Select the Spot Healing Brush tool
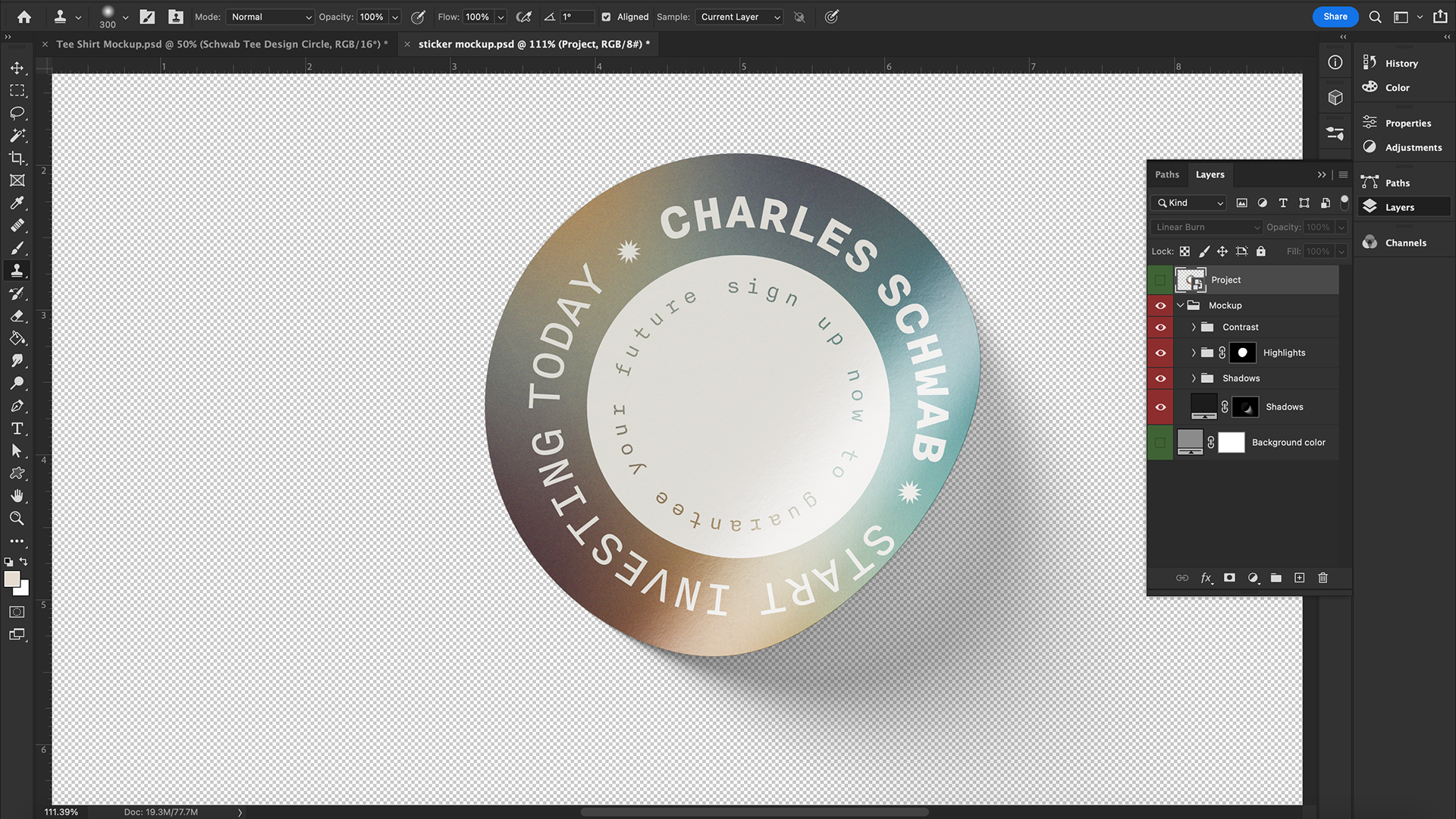This screenshot has width=1456, height=819. 17,225
